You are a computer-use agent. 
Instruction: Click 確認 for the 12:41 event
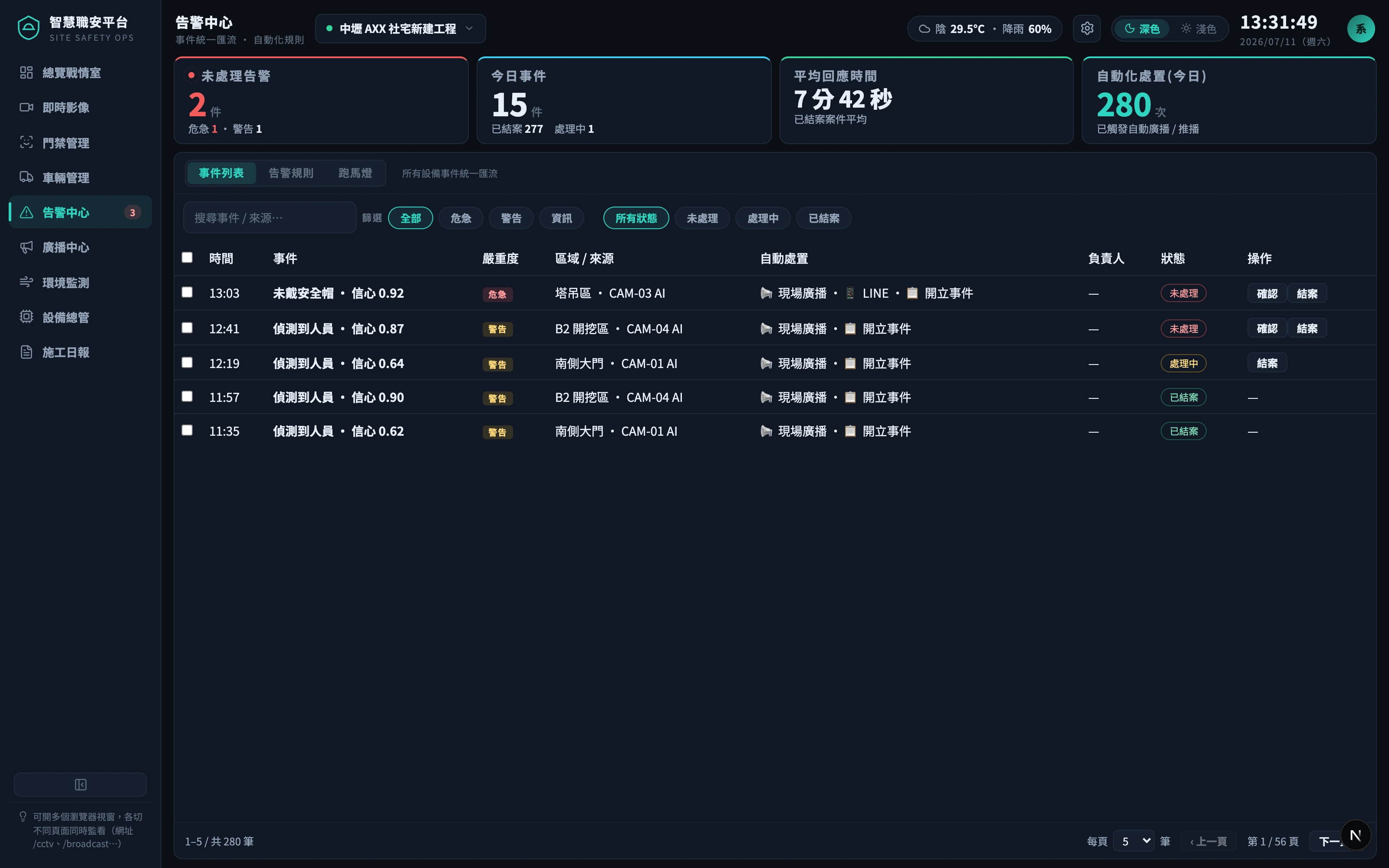1267,329
